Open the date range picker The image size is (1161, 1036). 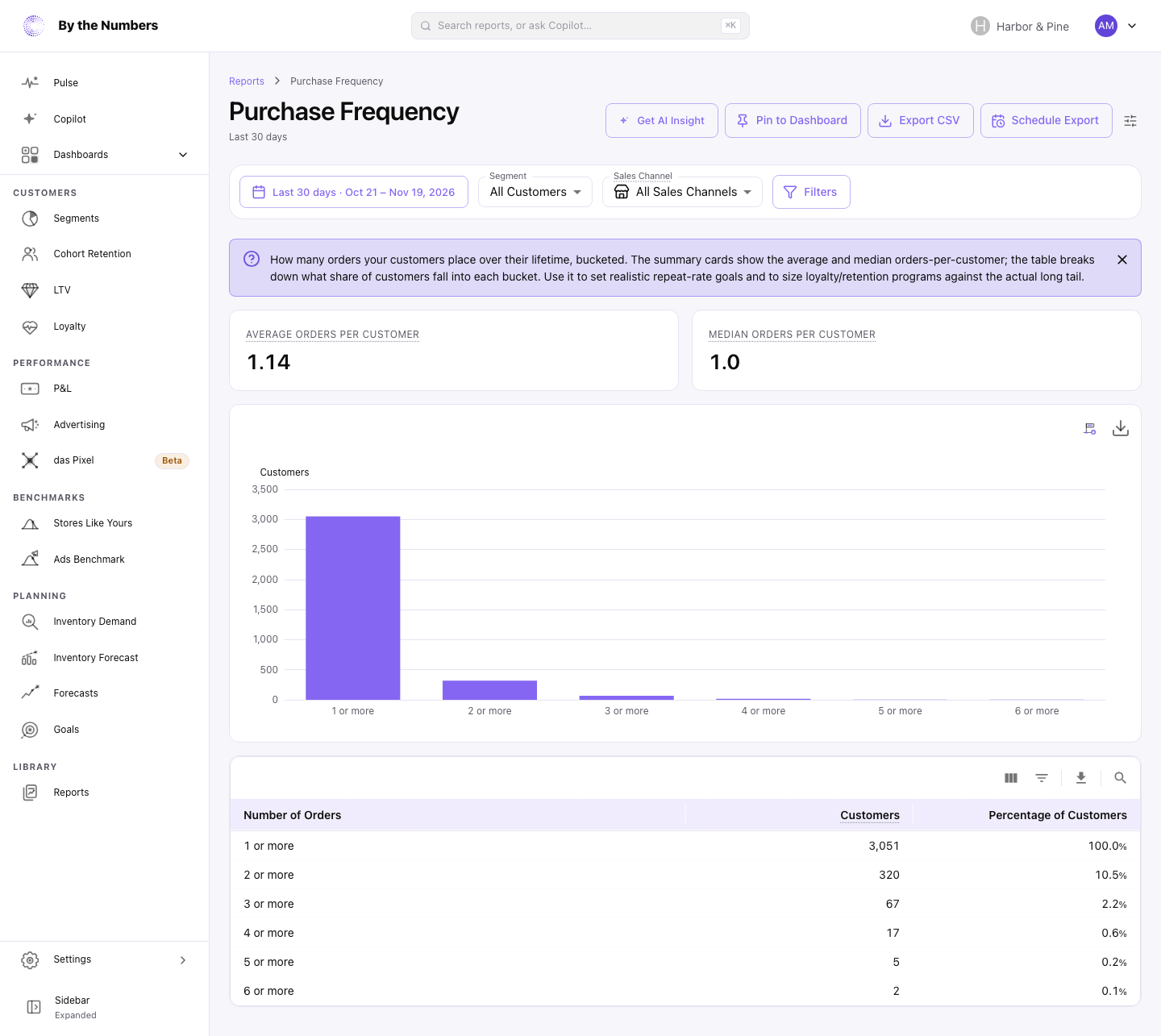pos(354,192)
